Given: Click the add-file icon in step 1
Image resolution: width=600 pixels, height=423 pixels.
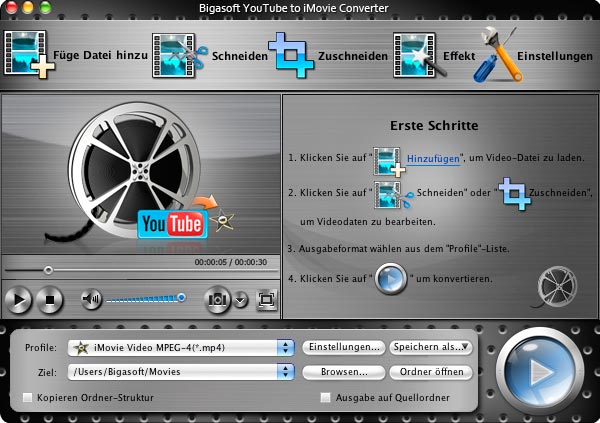Looking at the screenshot, I should click(389, 162).
